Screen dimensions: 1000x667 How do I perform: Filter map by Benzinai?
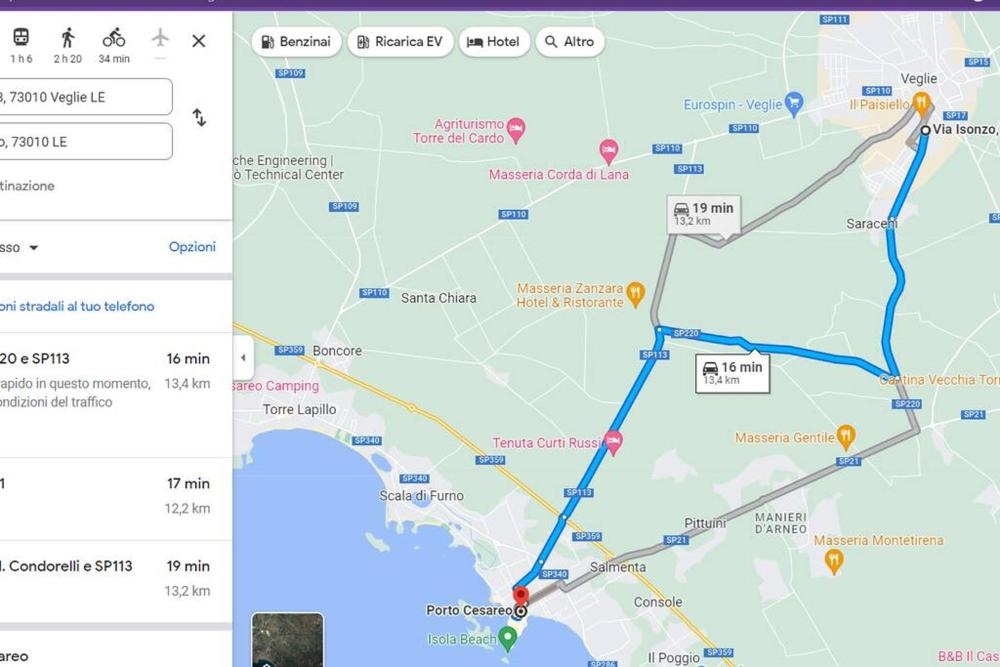tap(297, 42)
